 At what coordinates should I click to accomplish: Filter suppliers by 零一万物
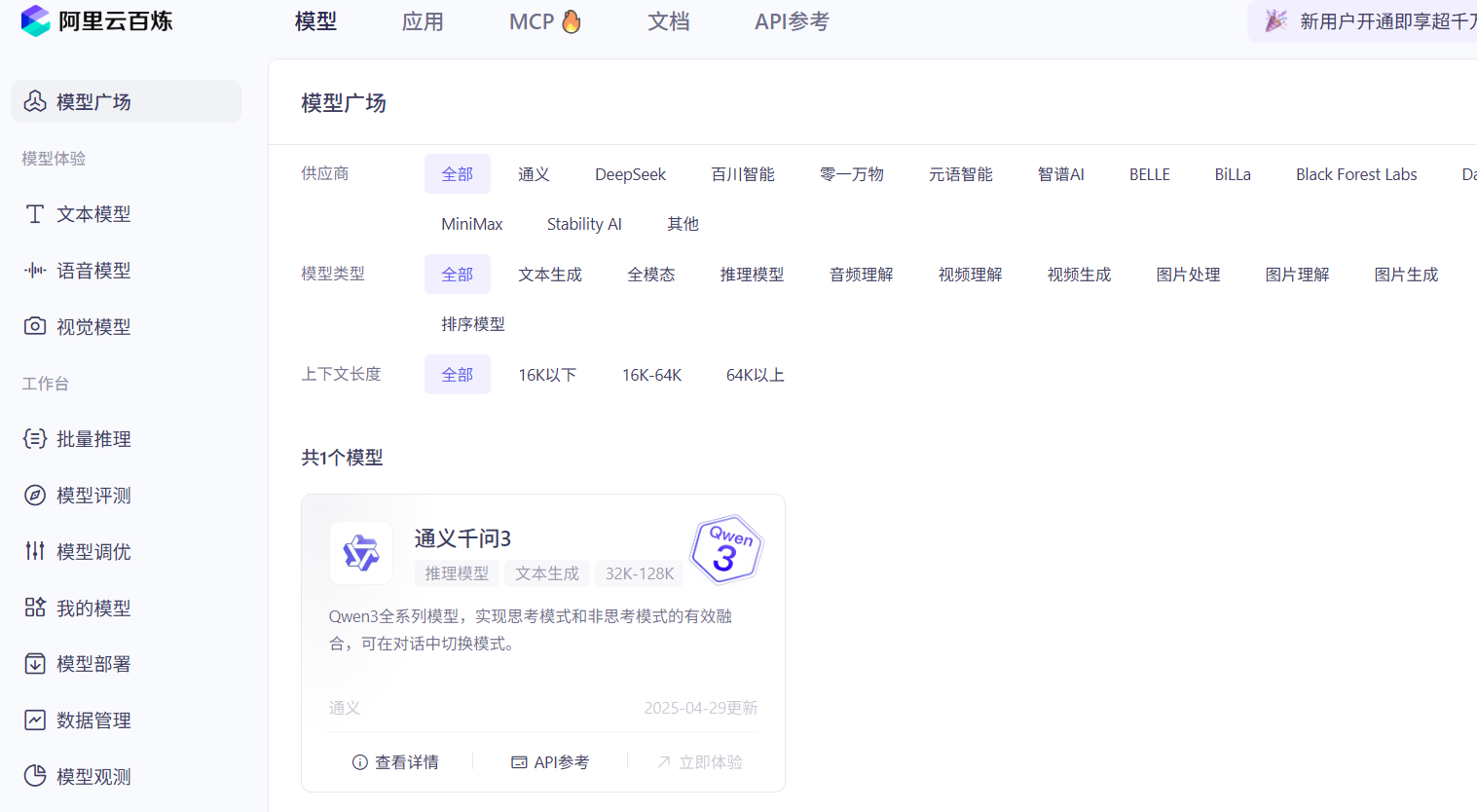[x=852, y=174]
